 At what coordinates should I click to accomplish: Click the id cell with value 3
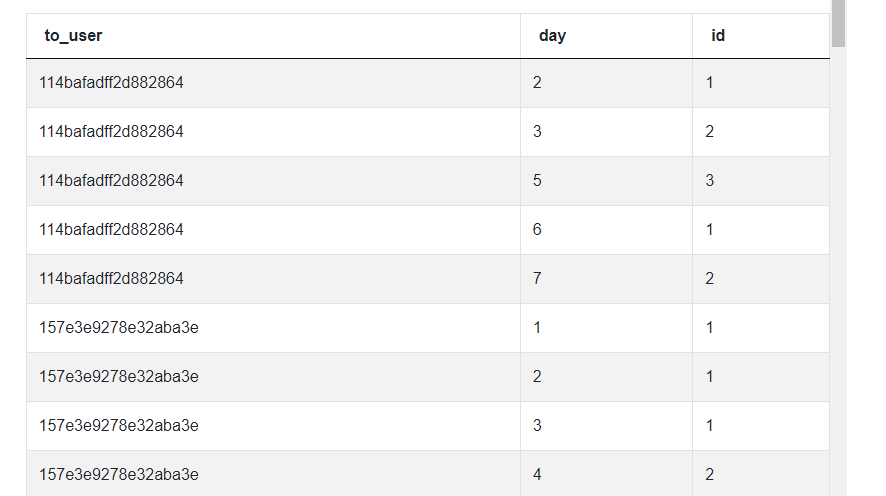[x=710, y=181]
